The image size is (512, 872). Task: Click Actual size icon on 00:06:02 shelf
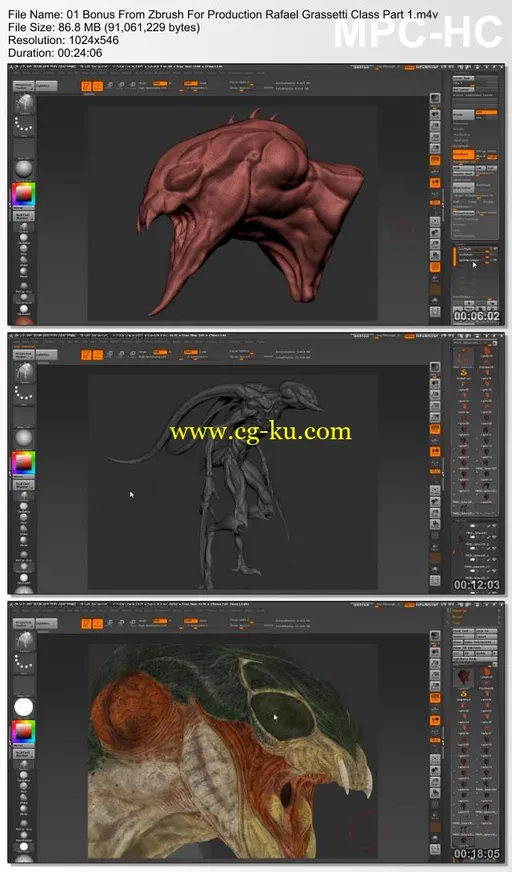point(435,137)
